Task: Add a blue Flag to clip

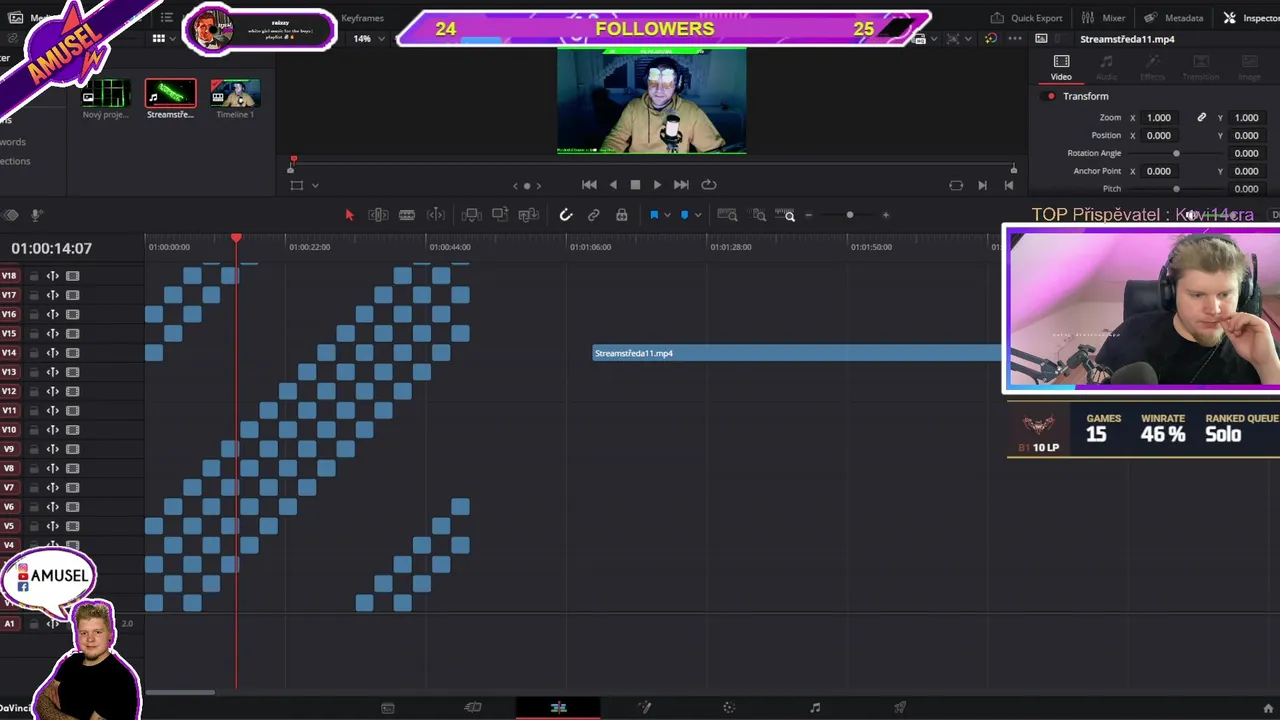Action: 654,215
